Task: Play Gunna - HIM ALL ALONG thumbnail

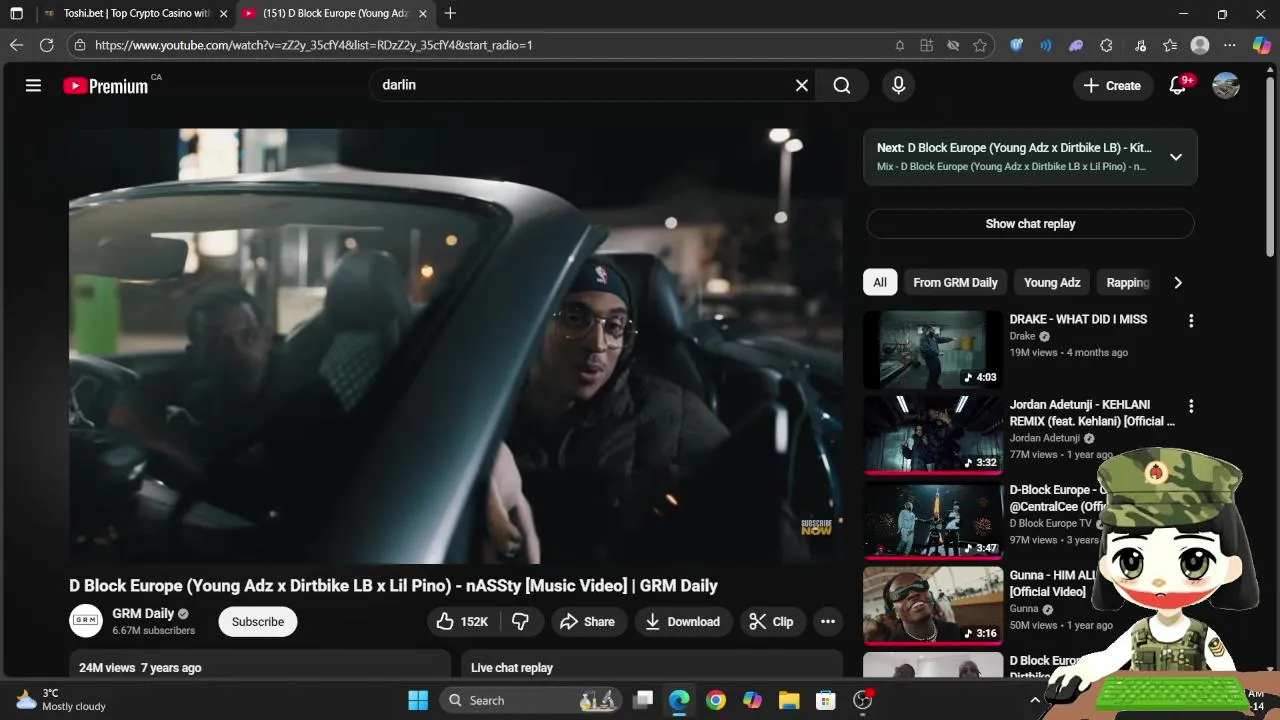Action: (933, 606)
